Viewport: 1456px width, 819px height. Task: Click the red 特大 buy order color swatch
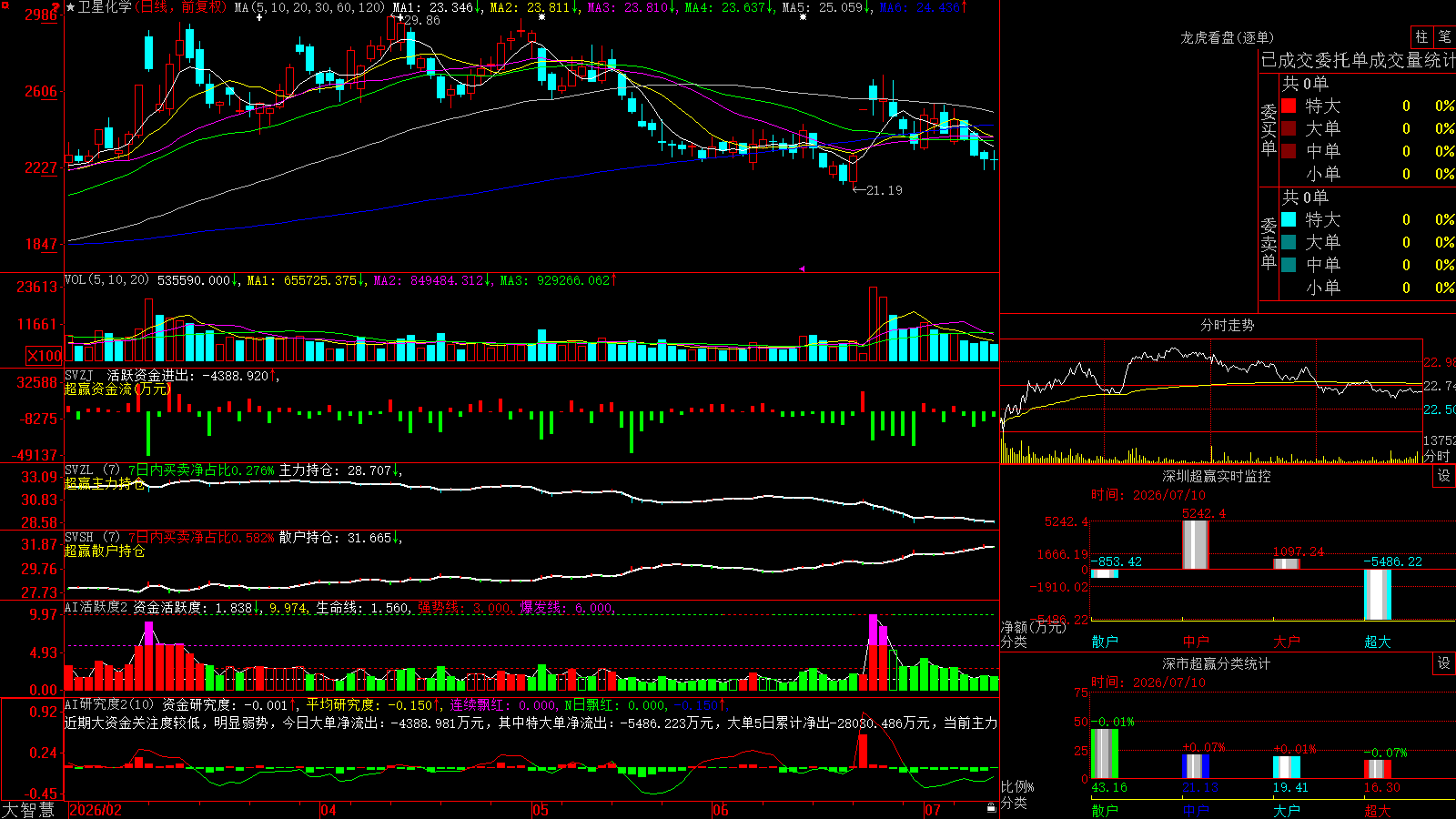coord(1289,106)
